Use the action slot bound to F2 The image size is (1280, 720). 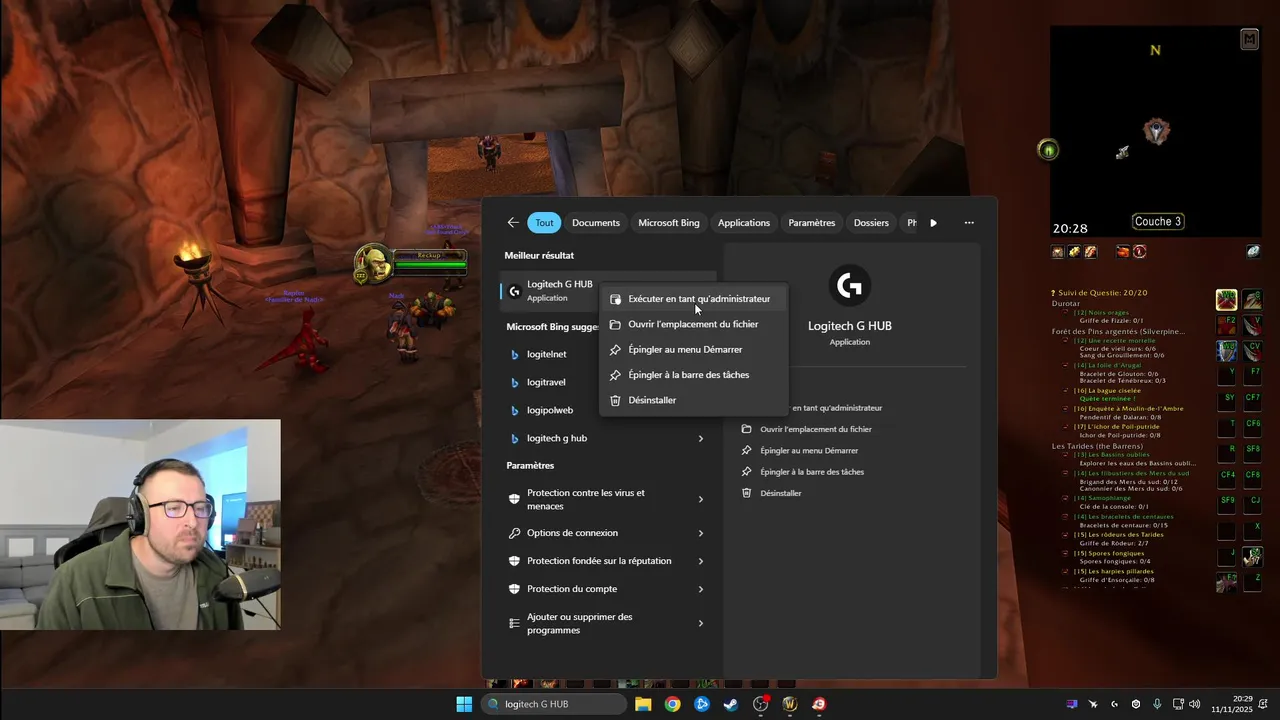point(1226,325)
